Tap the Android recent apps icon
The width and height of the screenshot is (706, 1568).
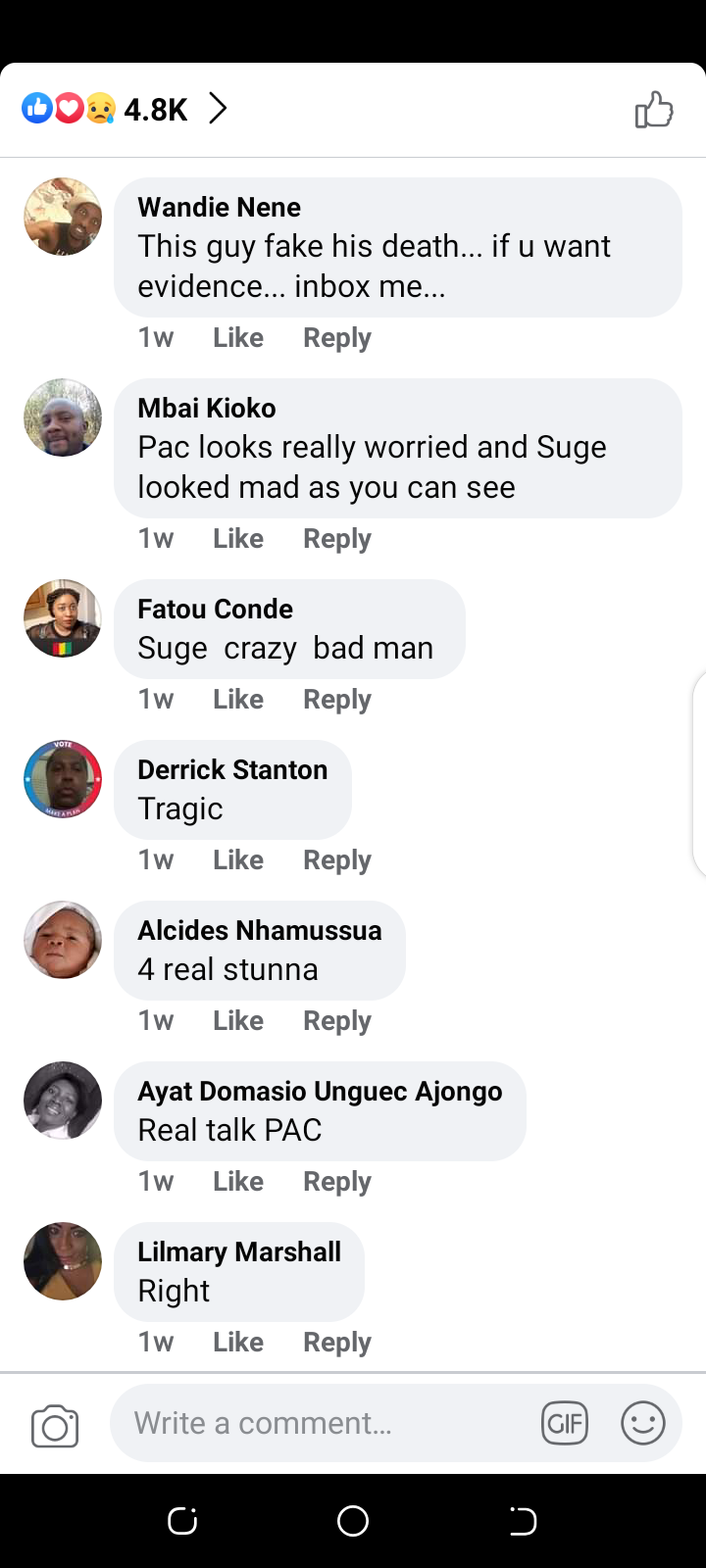(182, 1521)
